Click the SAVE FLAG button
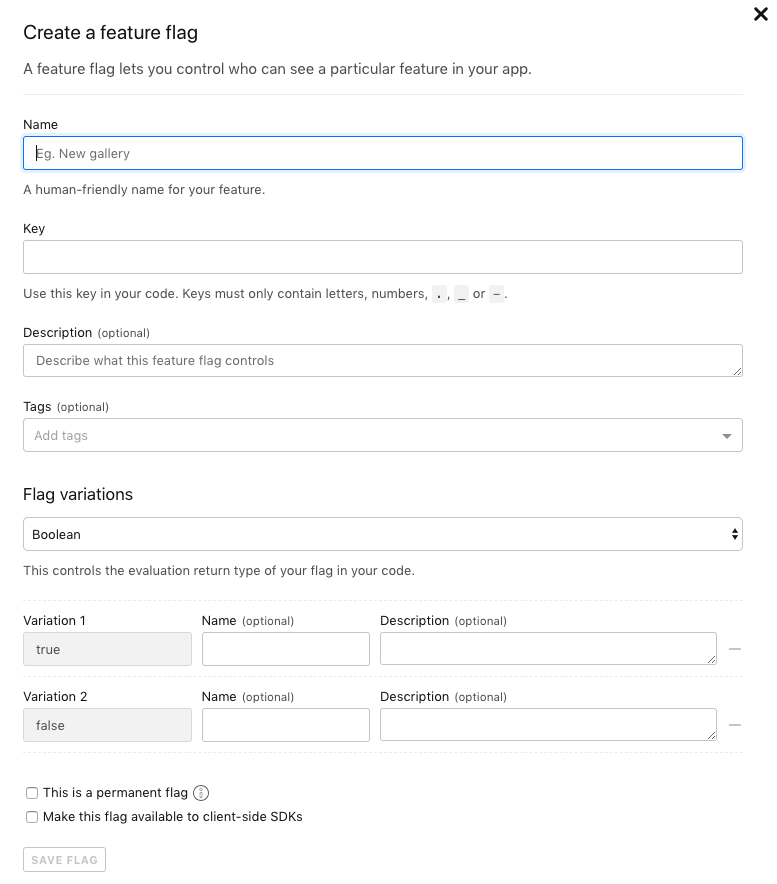The image size is (777, 884). tap(64, 859)
